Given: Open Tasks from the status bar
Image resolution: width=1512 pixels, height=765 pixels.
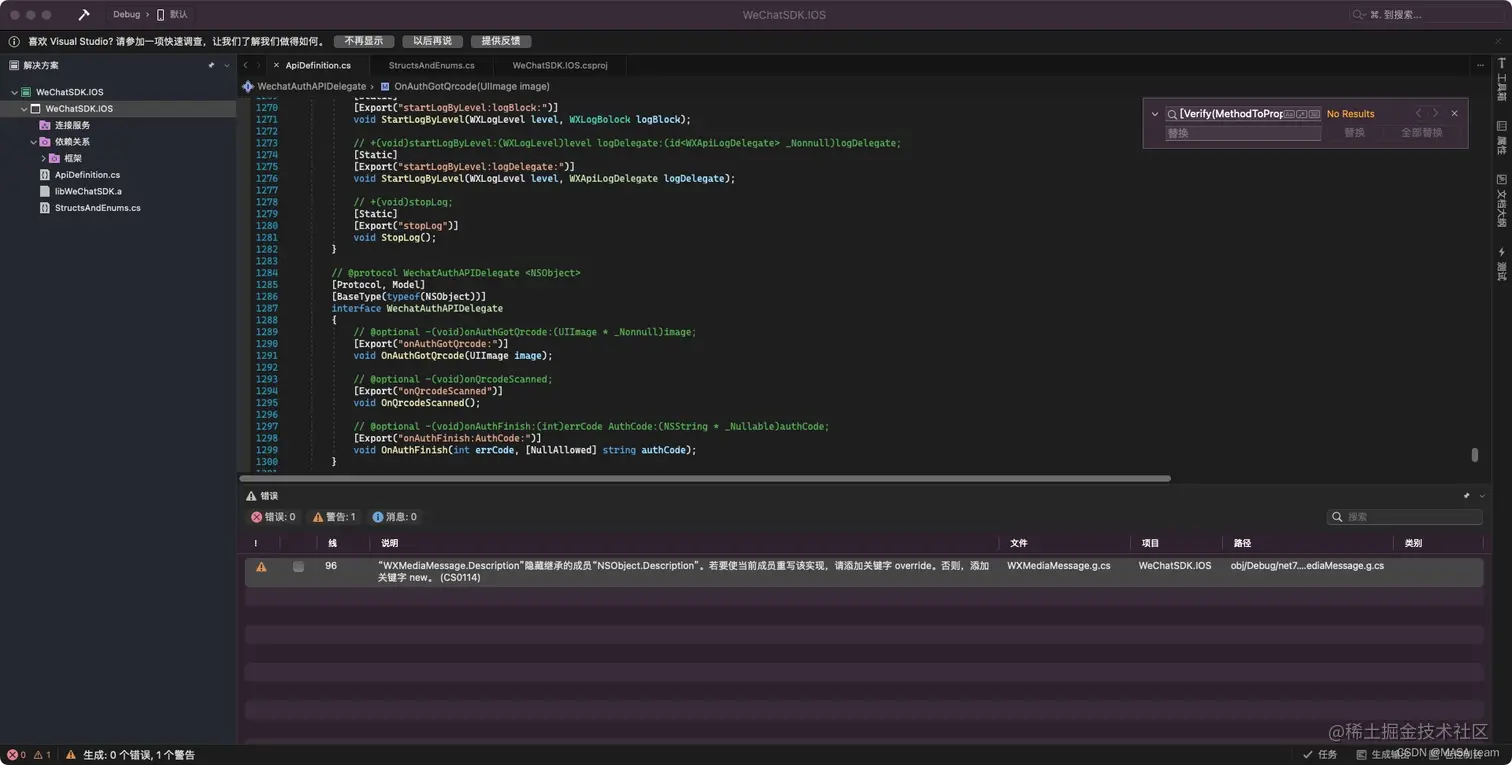Looking at the screenshot, I should 1320,755.
